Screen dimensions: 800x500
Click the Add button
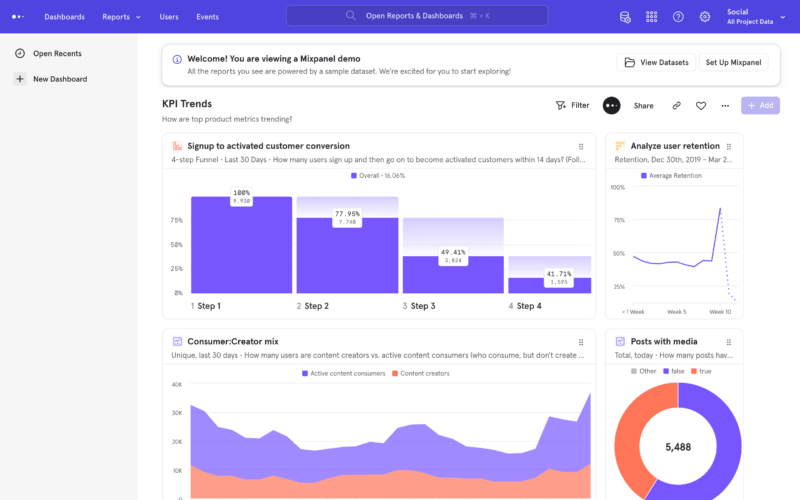pos(760,106)
